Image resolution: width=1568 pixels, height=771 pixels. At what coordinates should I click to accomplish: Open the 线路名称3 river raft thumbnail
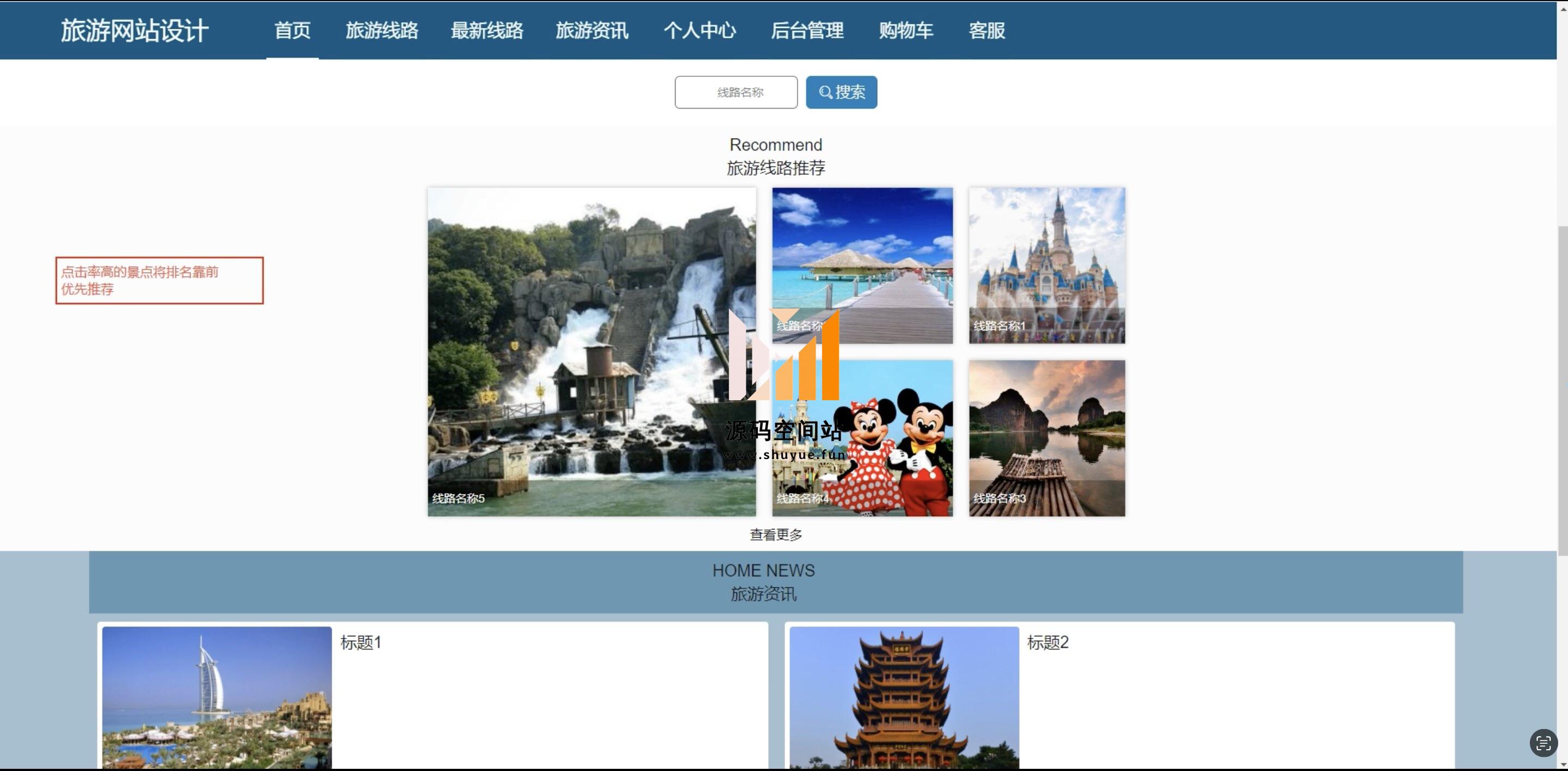[1047, 438]
